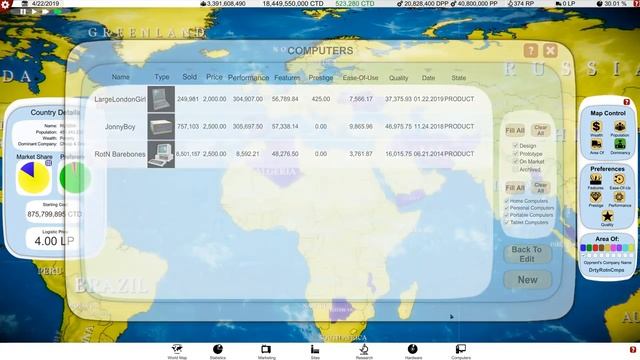The width and height of the screenshot is (640, 360).
Task: Toggle the Design state checkbox
Action: tap(516, 146)
